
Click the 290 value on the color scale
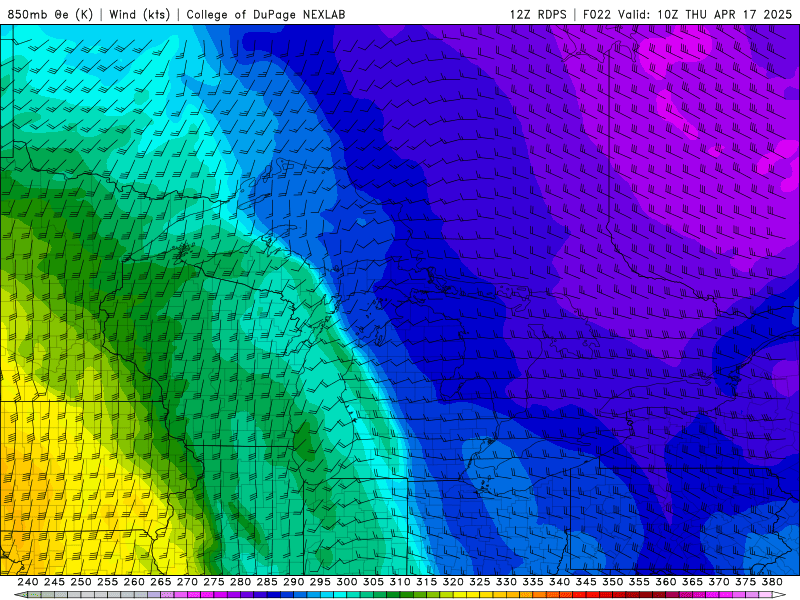click(x=293, y=582)
